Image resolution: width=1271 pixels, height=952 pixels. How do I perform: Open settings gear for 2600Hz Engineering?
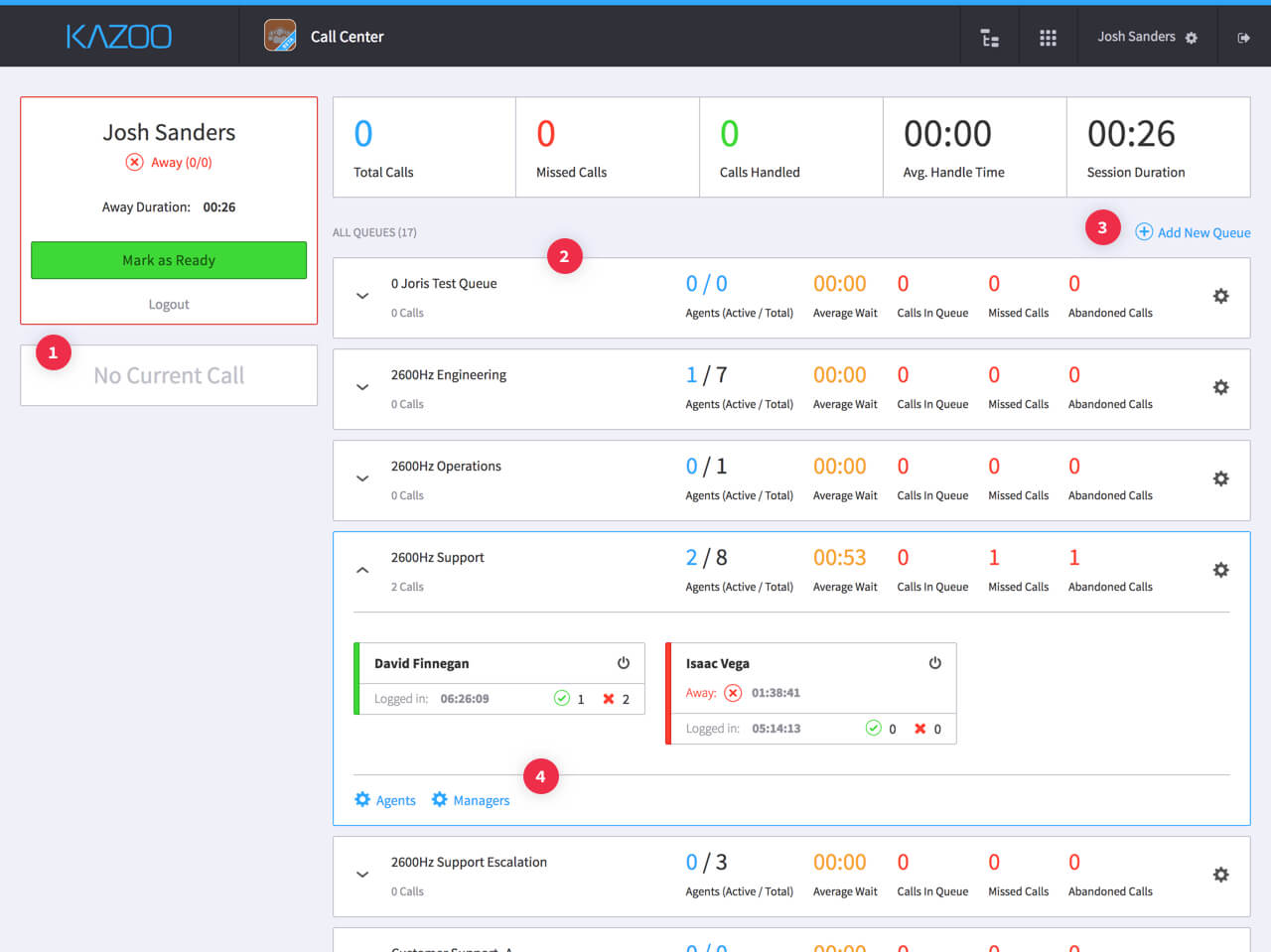point(1221,387)
